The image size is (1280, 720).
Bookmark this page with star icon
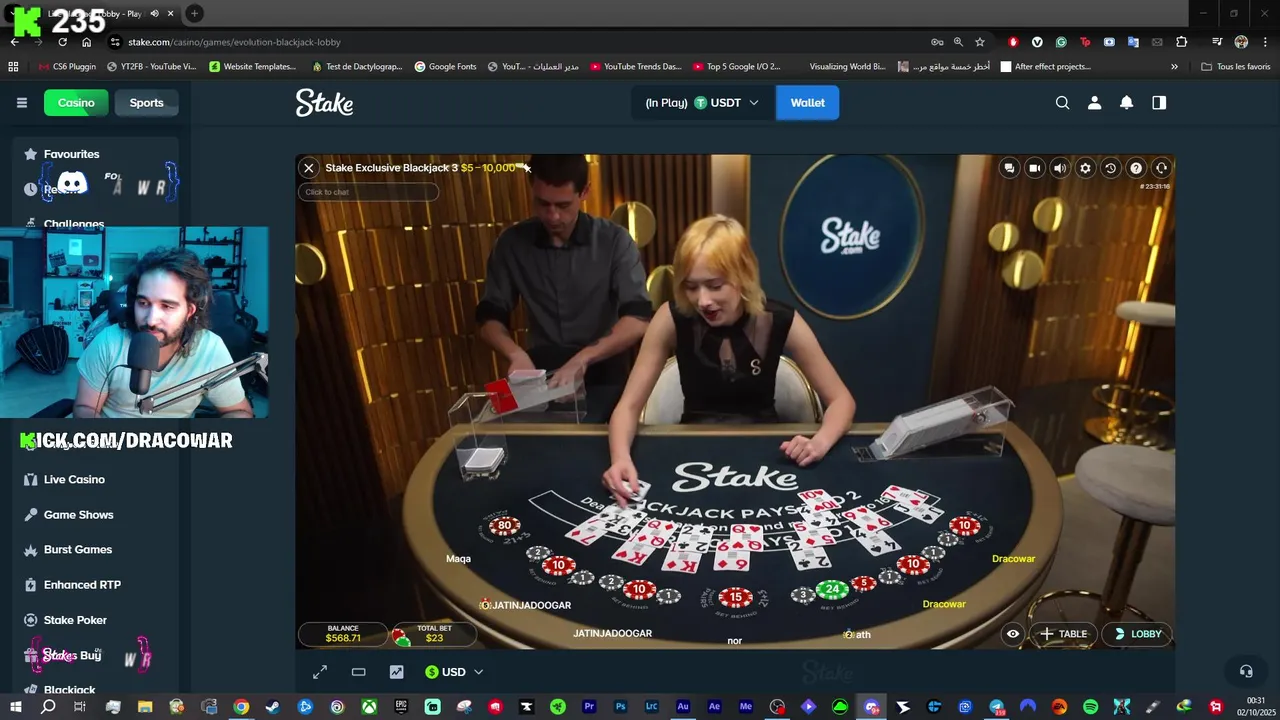pos(980,42)
